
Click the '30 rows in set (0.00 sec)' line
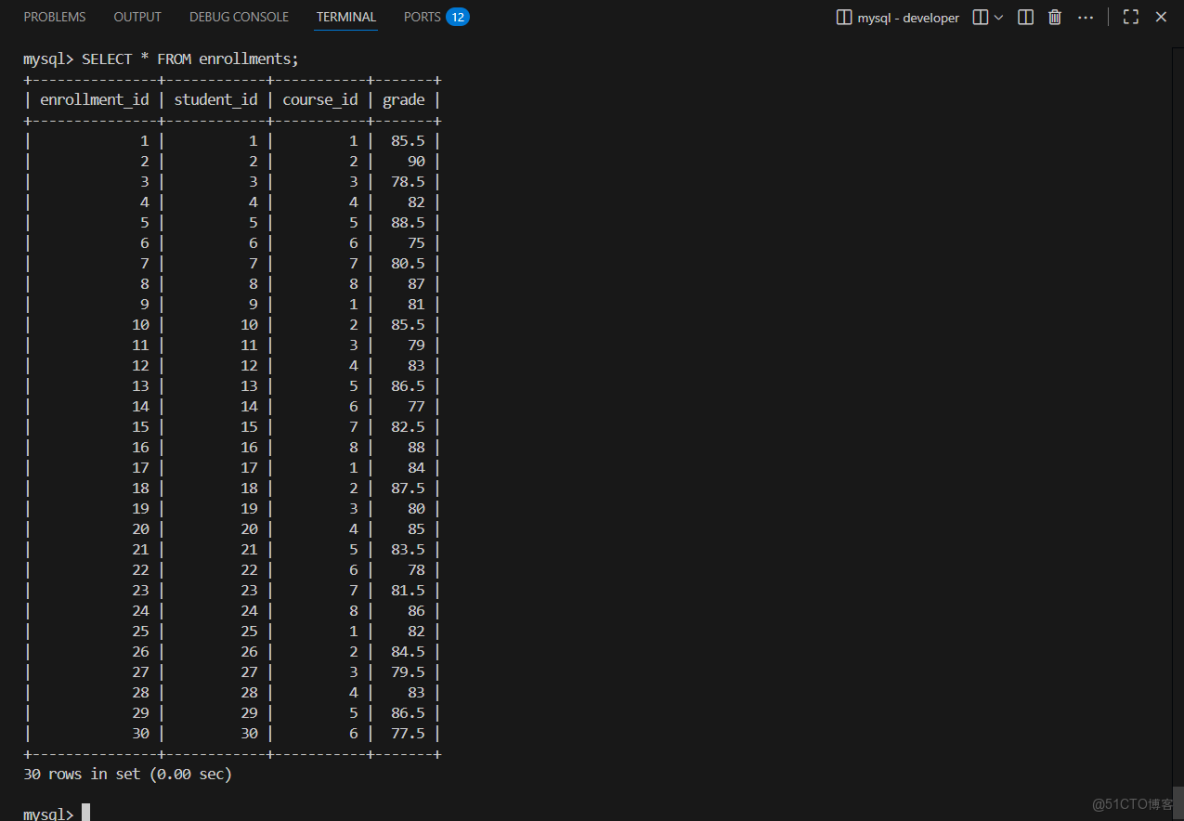pyautogui.click(x=128, y=774)
